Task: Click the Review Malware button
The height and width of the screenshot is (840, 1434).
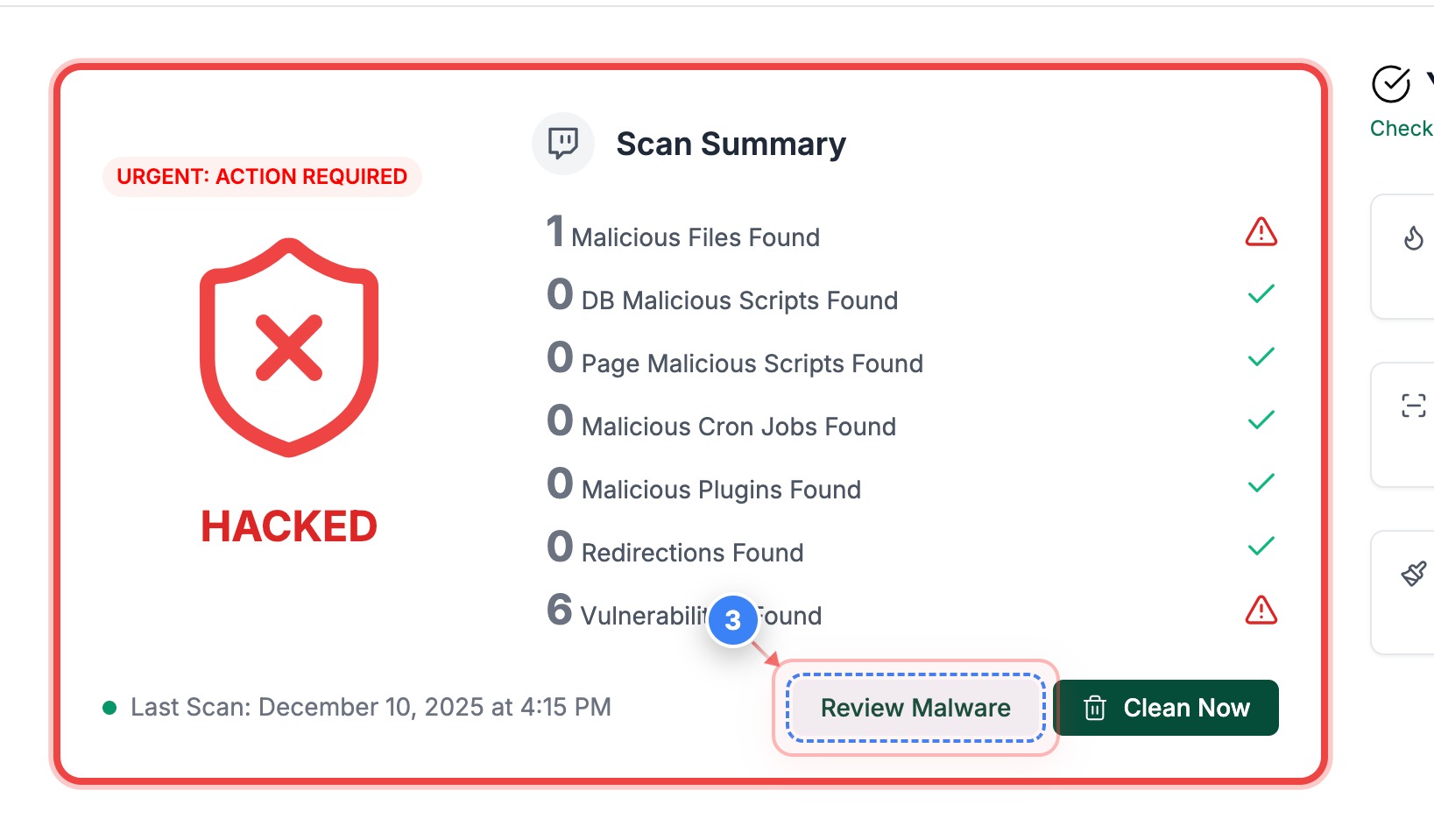Action: [x=915, y=708]
